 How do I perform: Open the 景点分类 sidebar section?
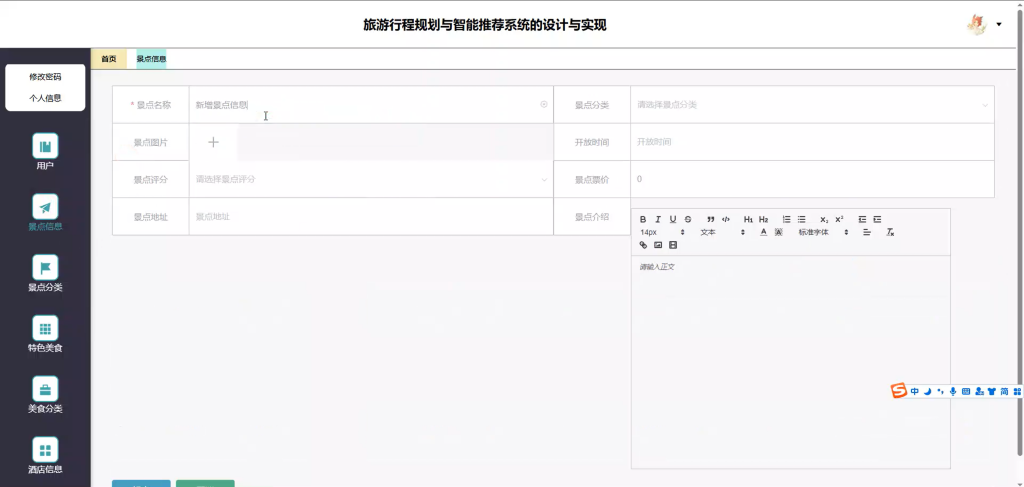[x=45, y=273]
